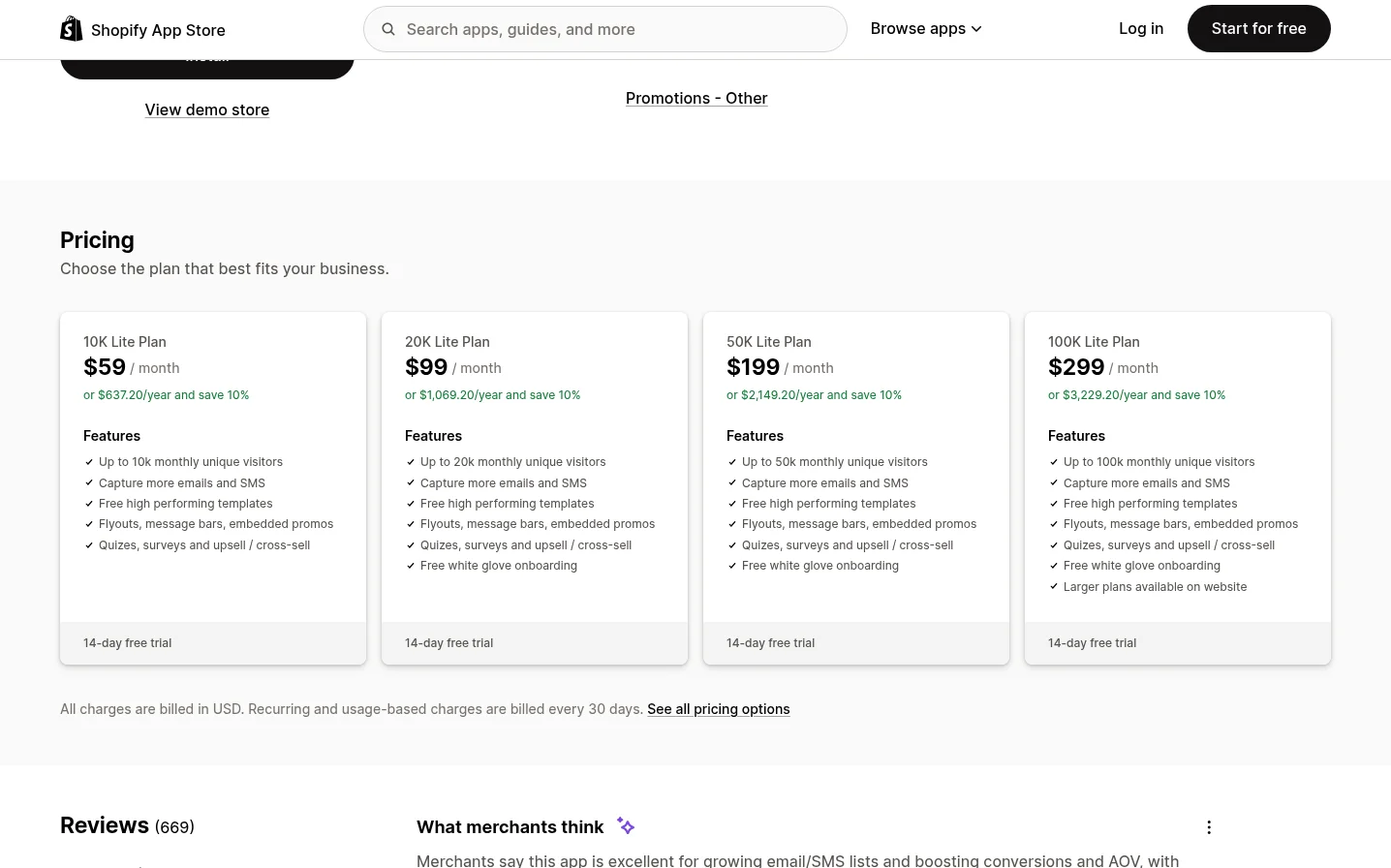Click 'Free white glove onboarding' in 20K plan

point(499,566)
